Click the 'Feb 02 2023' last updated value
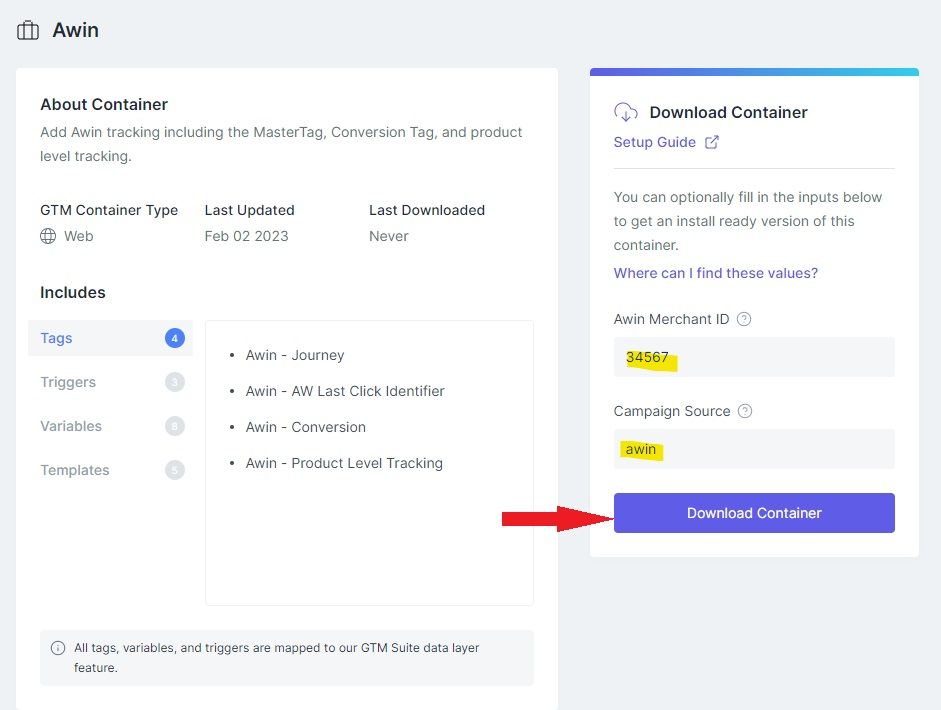 247,236
